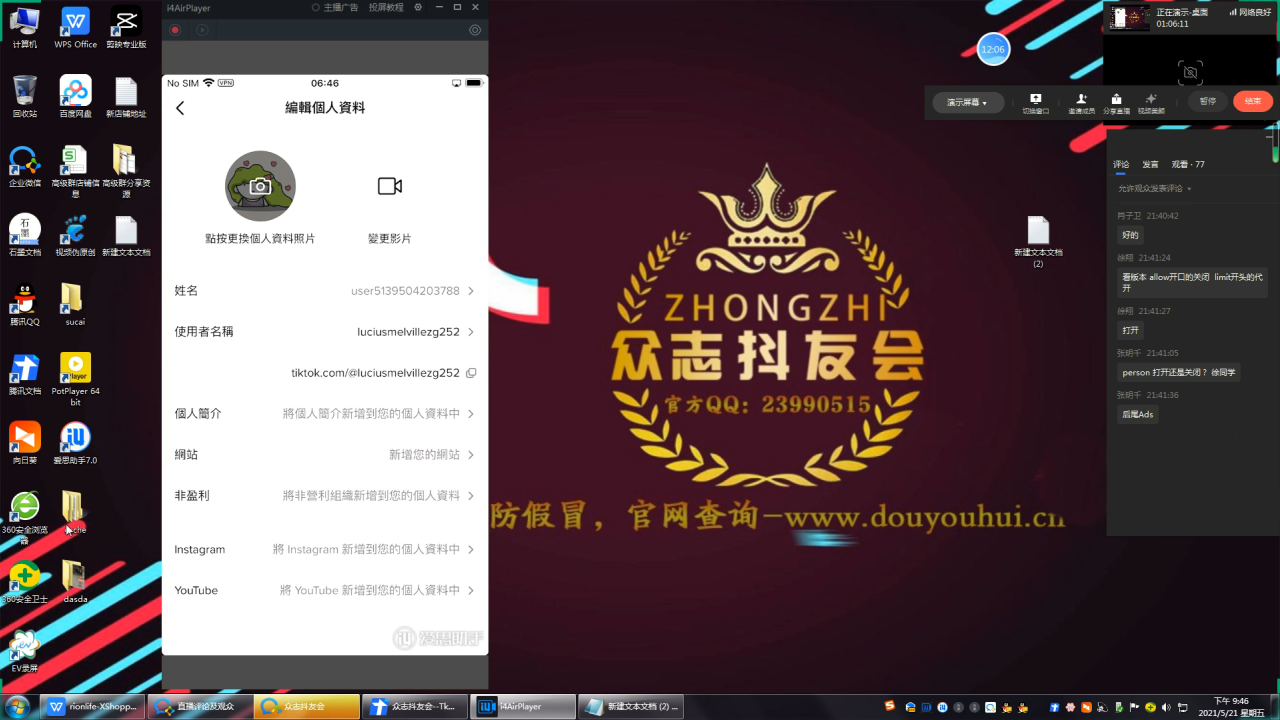Image resolution: width=1280 pixels, height=720 pixels.
Task: Click the luciusmelvillezg252 username value
Action: pos(408,332)
